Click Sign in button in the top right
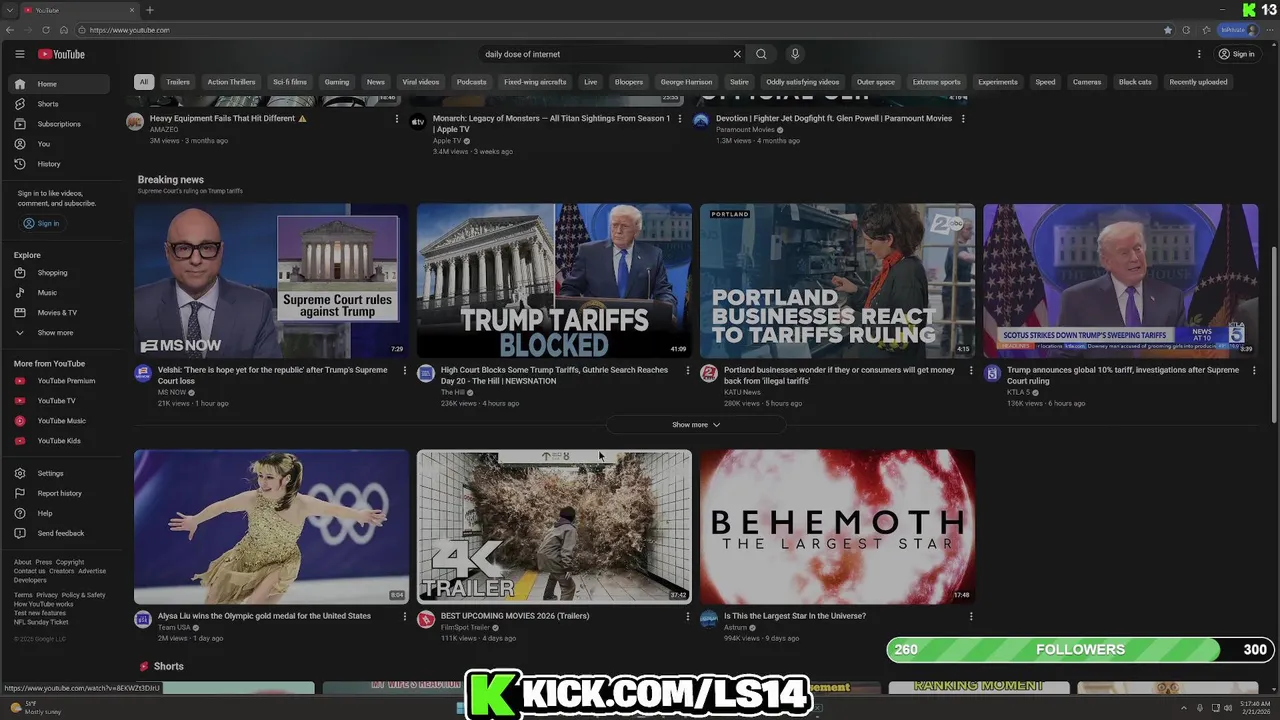 1237,54
